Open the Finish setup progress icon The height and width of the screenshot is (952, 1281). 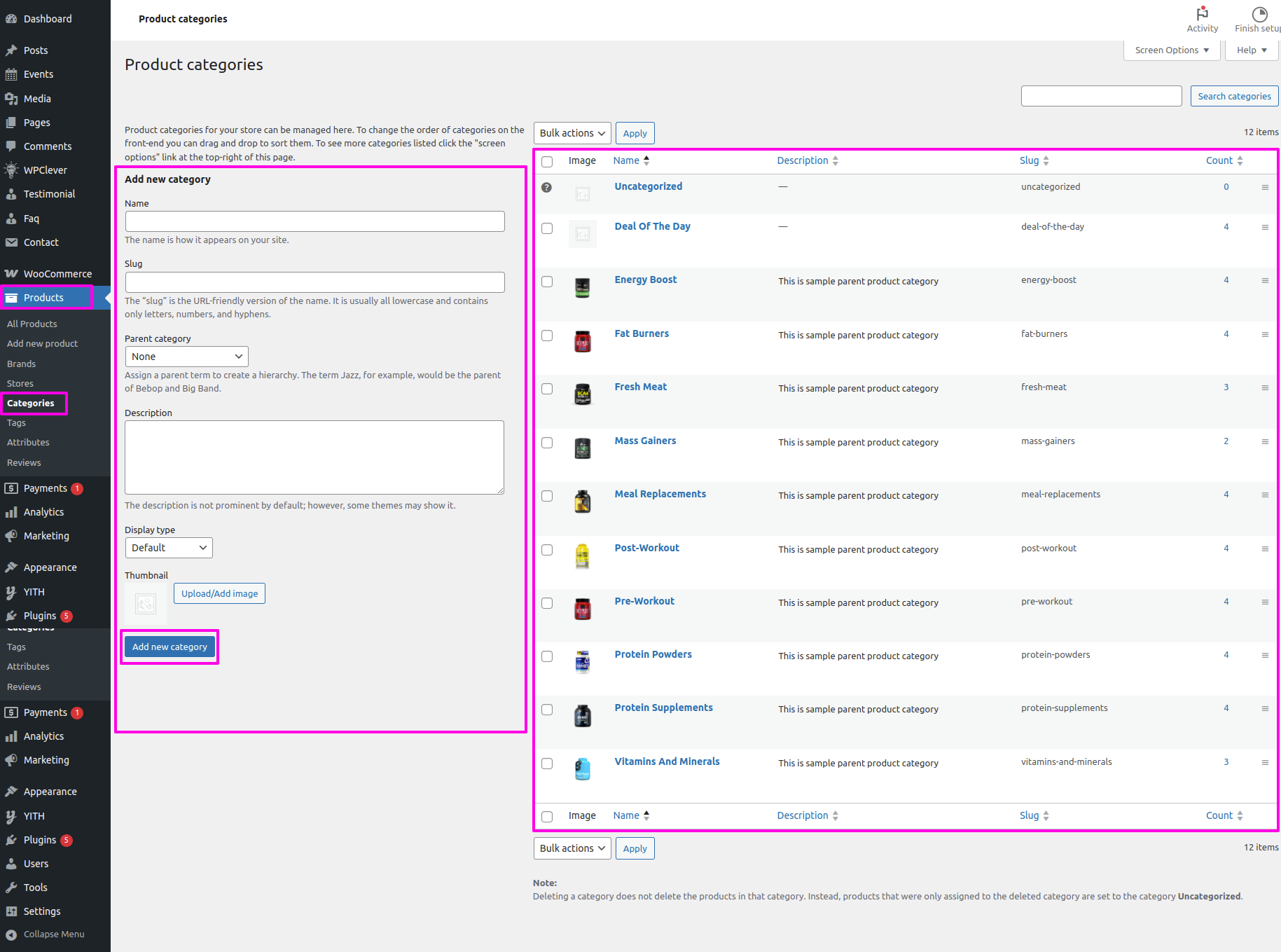tap(1259, 14)
